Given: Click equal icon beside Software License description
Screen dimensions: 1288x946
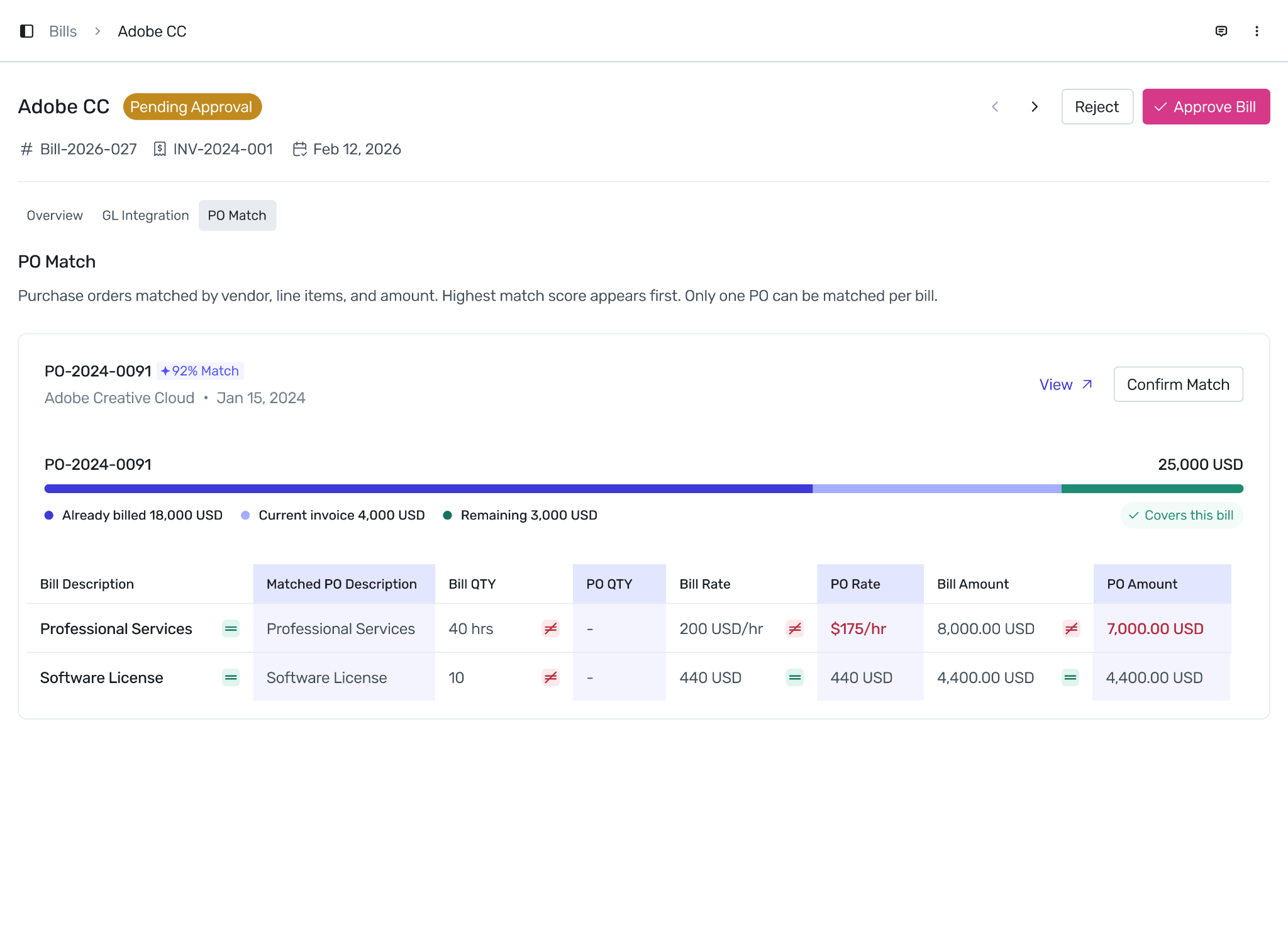Looking at the screenshot, I should [x=231, y=677].
